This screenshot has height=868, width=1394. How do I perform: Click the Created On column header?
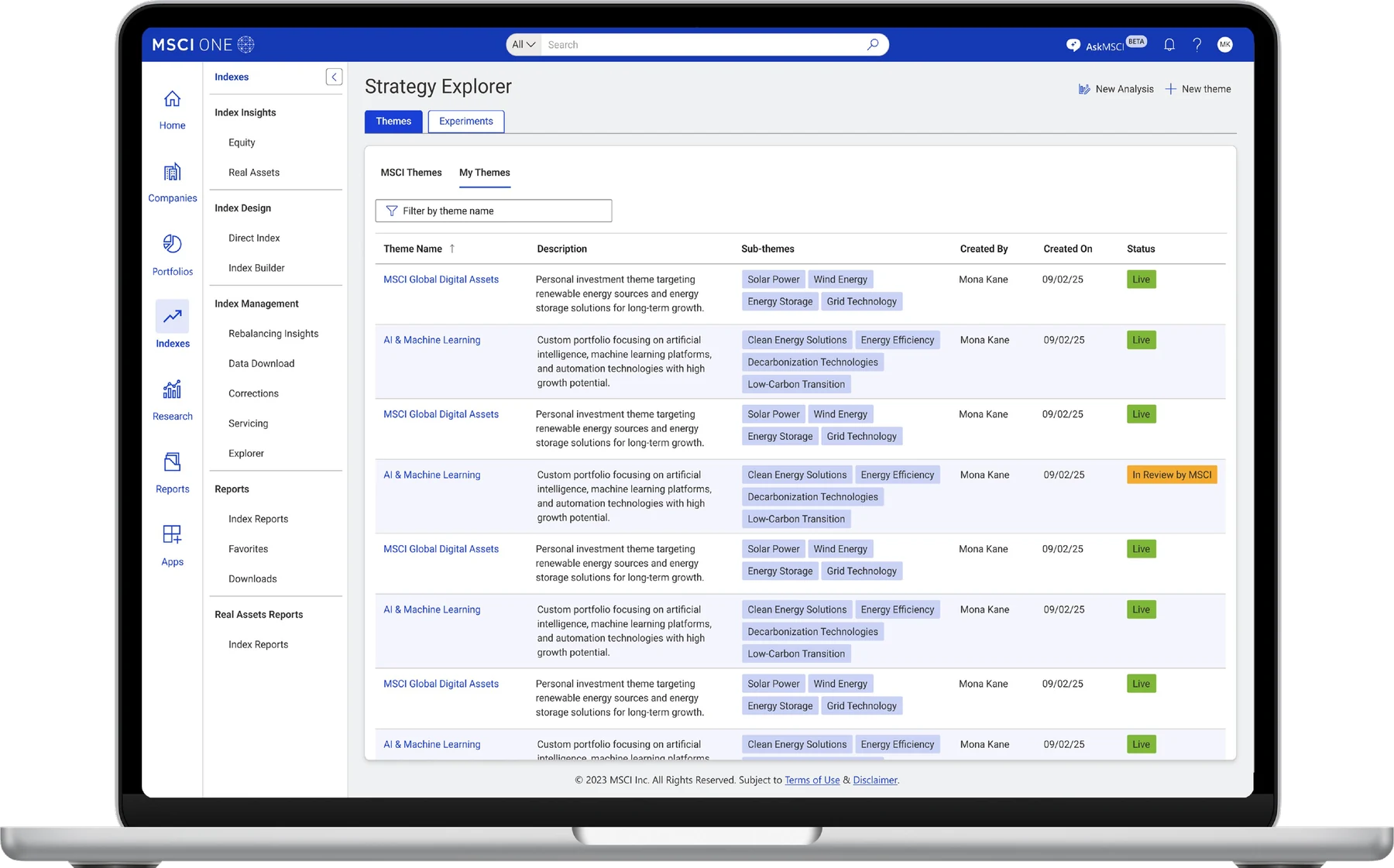coord(1067,249)
